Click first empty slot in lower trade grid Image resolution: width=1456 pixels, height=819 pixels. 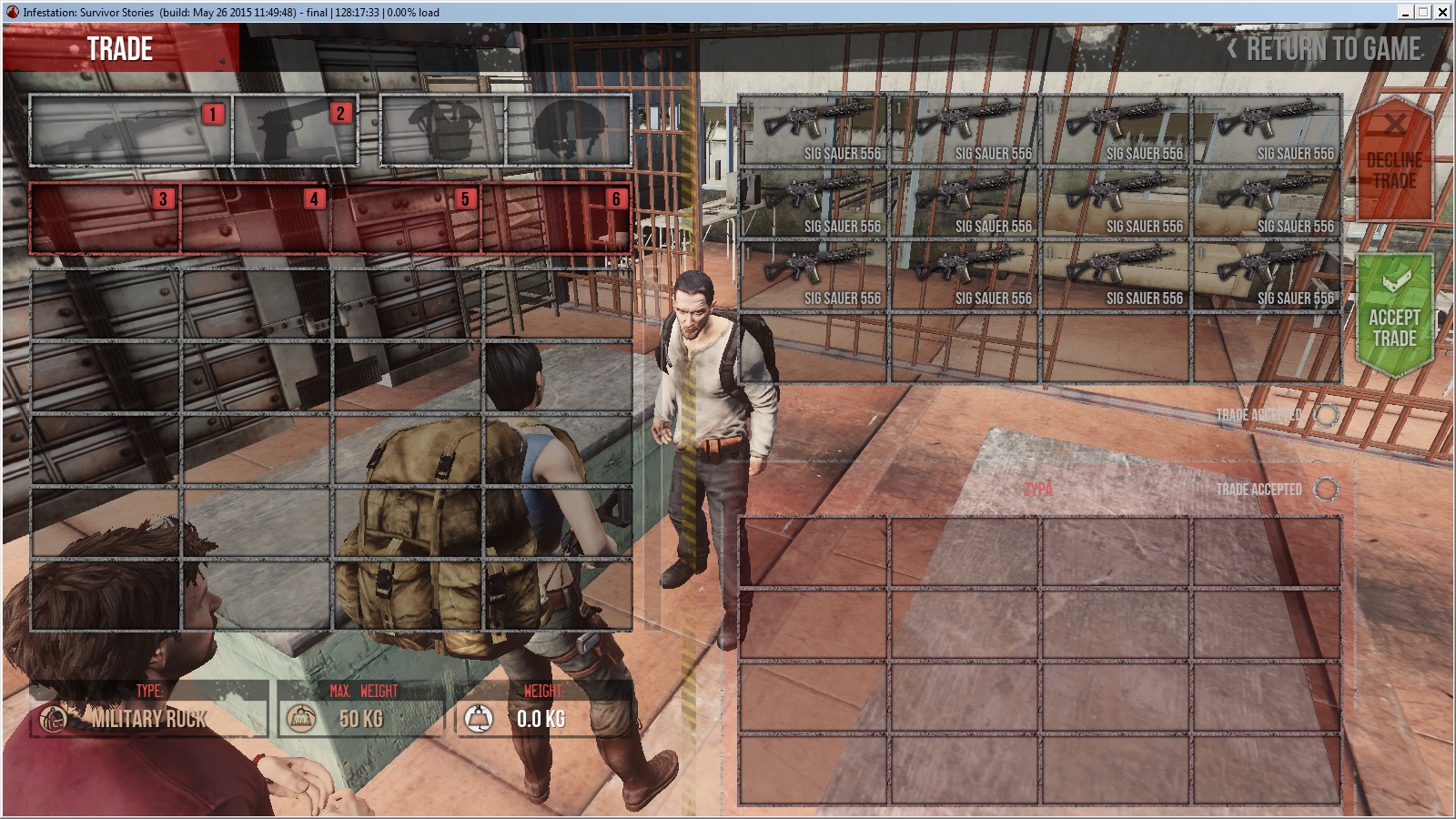click(x=814, y=551)
